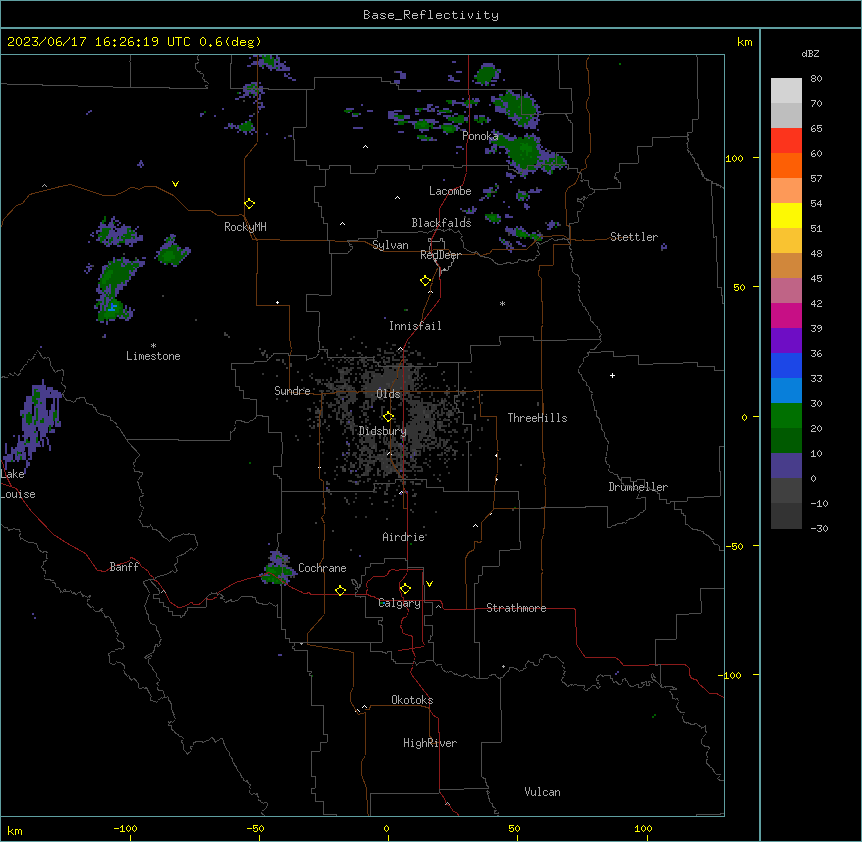Select the purple 39 dBZ legend swatch
Viewport: 862px width, 842px height.
pyautogui.click(x=786, y=341)
